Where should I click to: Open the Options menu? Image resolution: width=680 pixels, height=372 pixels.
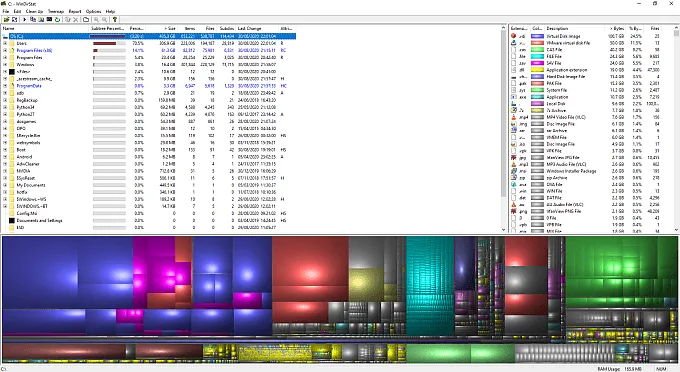click(x=93, y=11)
